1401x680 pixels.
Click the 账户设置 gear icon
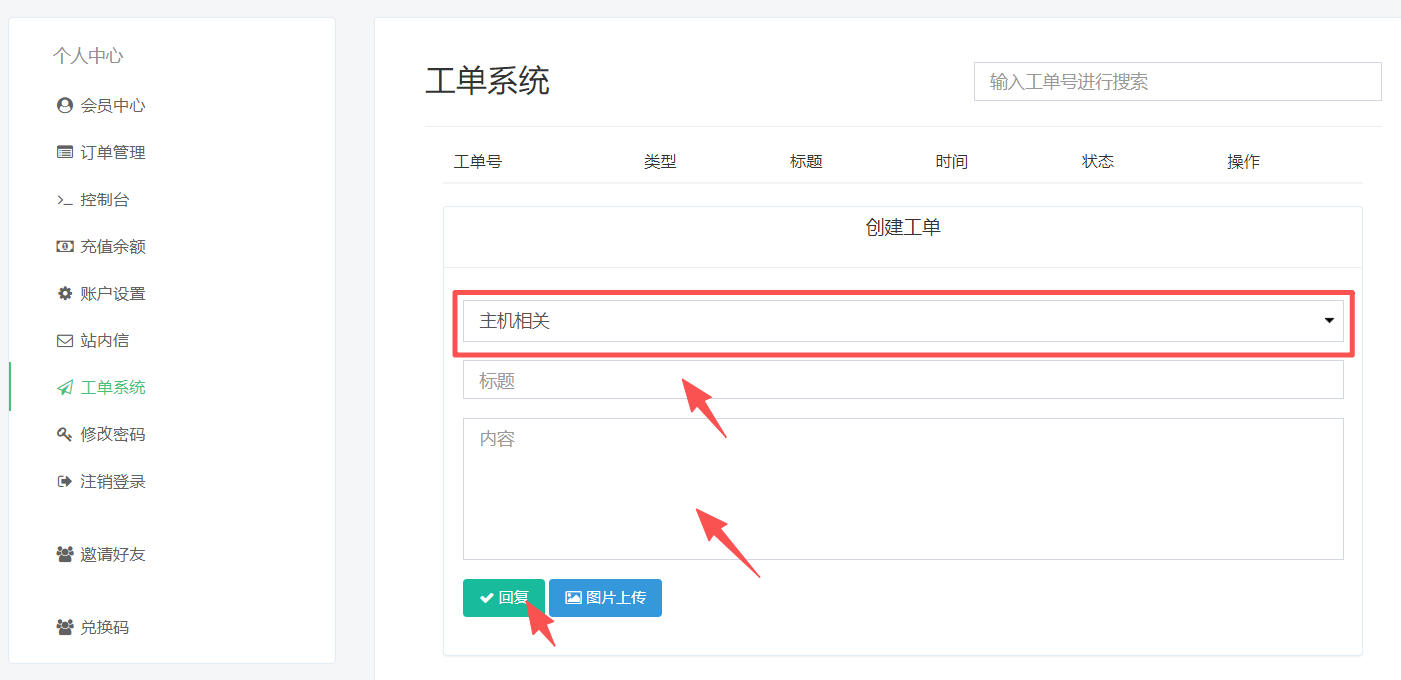(65, 293)
